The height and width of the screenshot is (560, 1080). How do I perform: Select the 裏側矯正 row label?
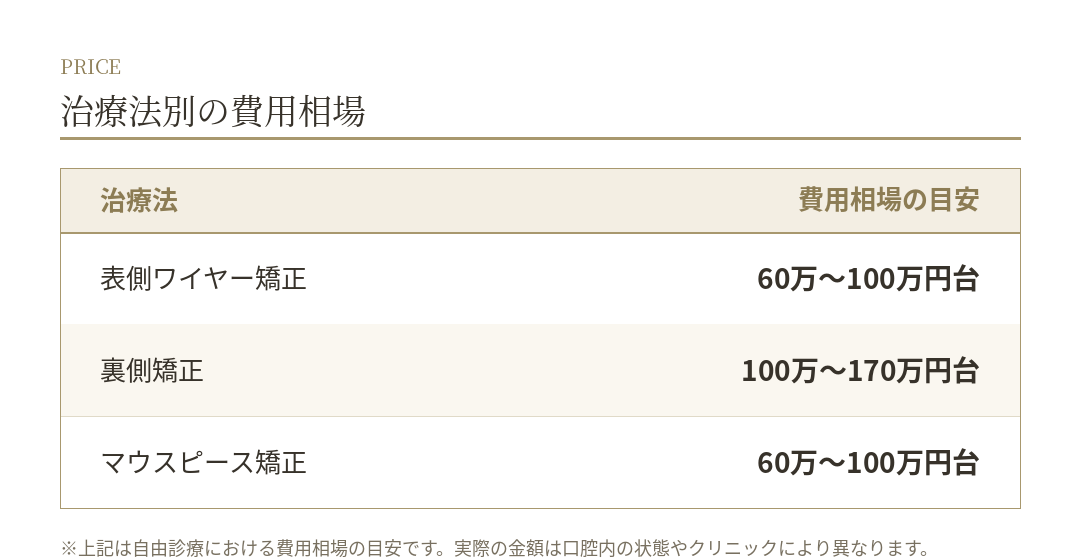point(152,371)
